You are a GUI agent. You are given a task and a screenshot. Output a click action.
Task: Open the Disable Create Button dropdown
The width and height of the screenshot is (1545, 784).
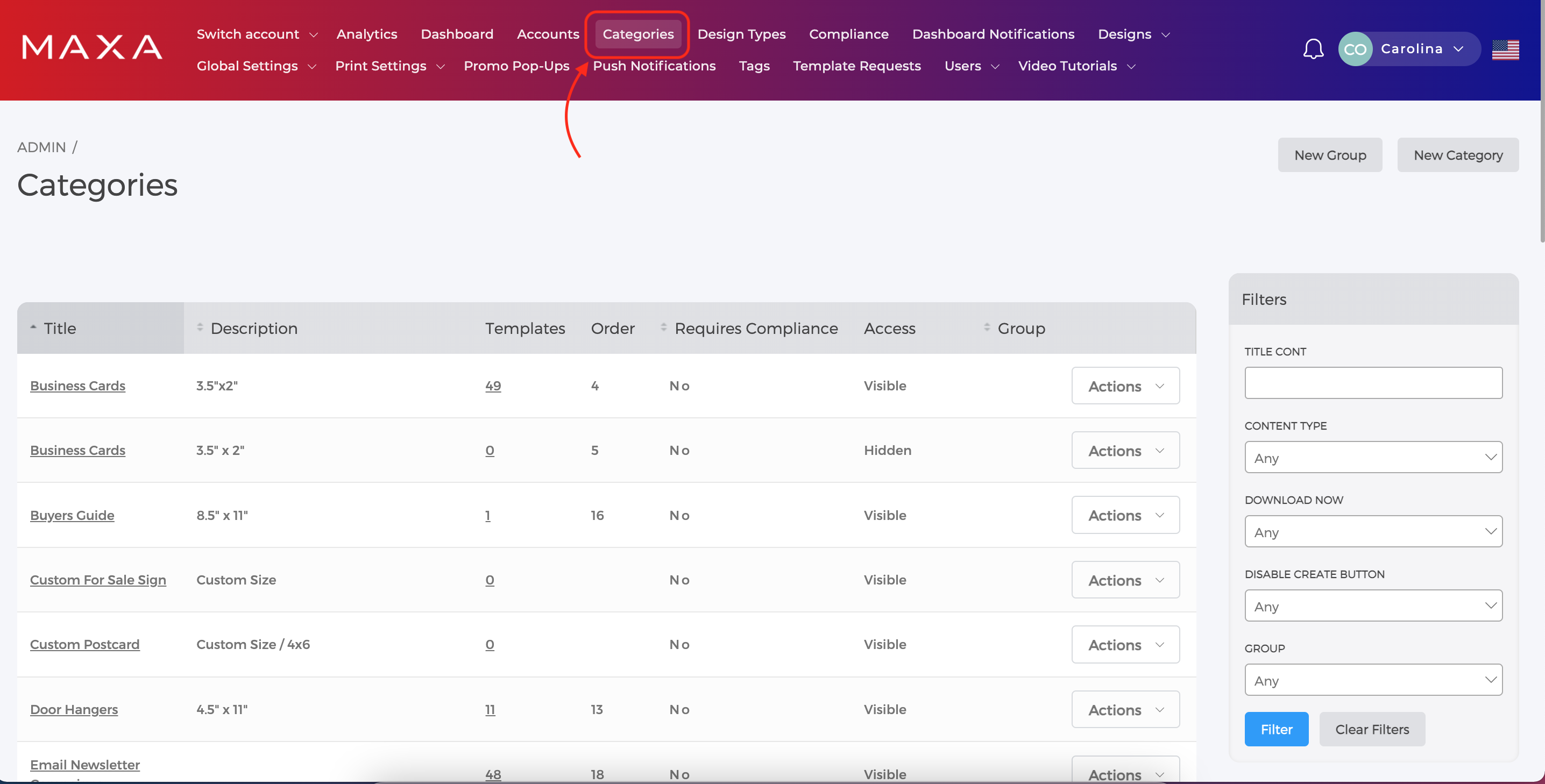pyautogui.click(x=1373, y=606)
